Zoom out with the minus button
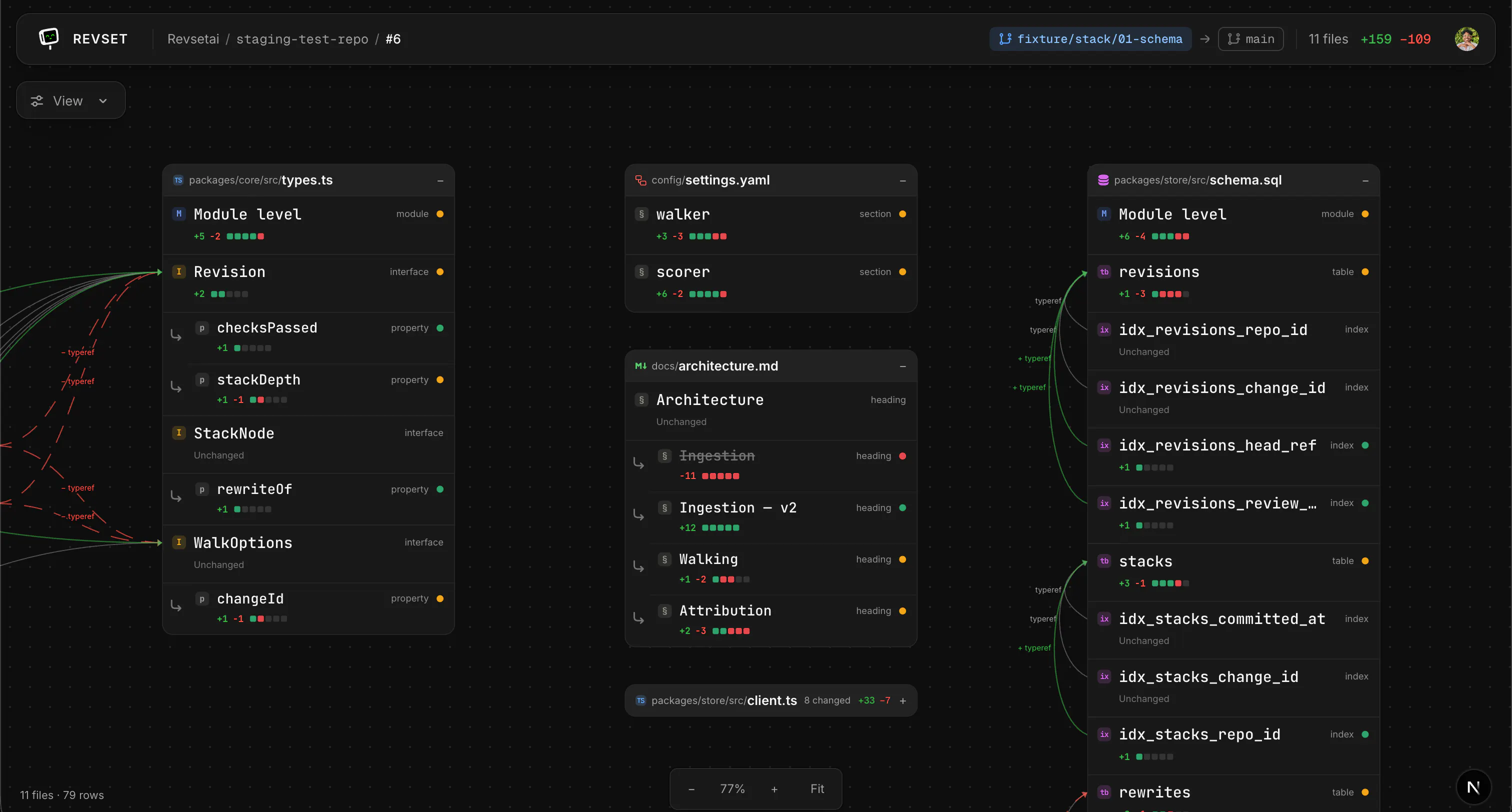 pyautogui.click(x=691, y=789)
